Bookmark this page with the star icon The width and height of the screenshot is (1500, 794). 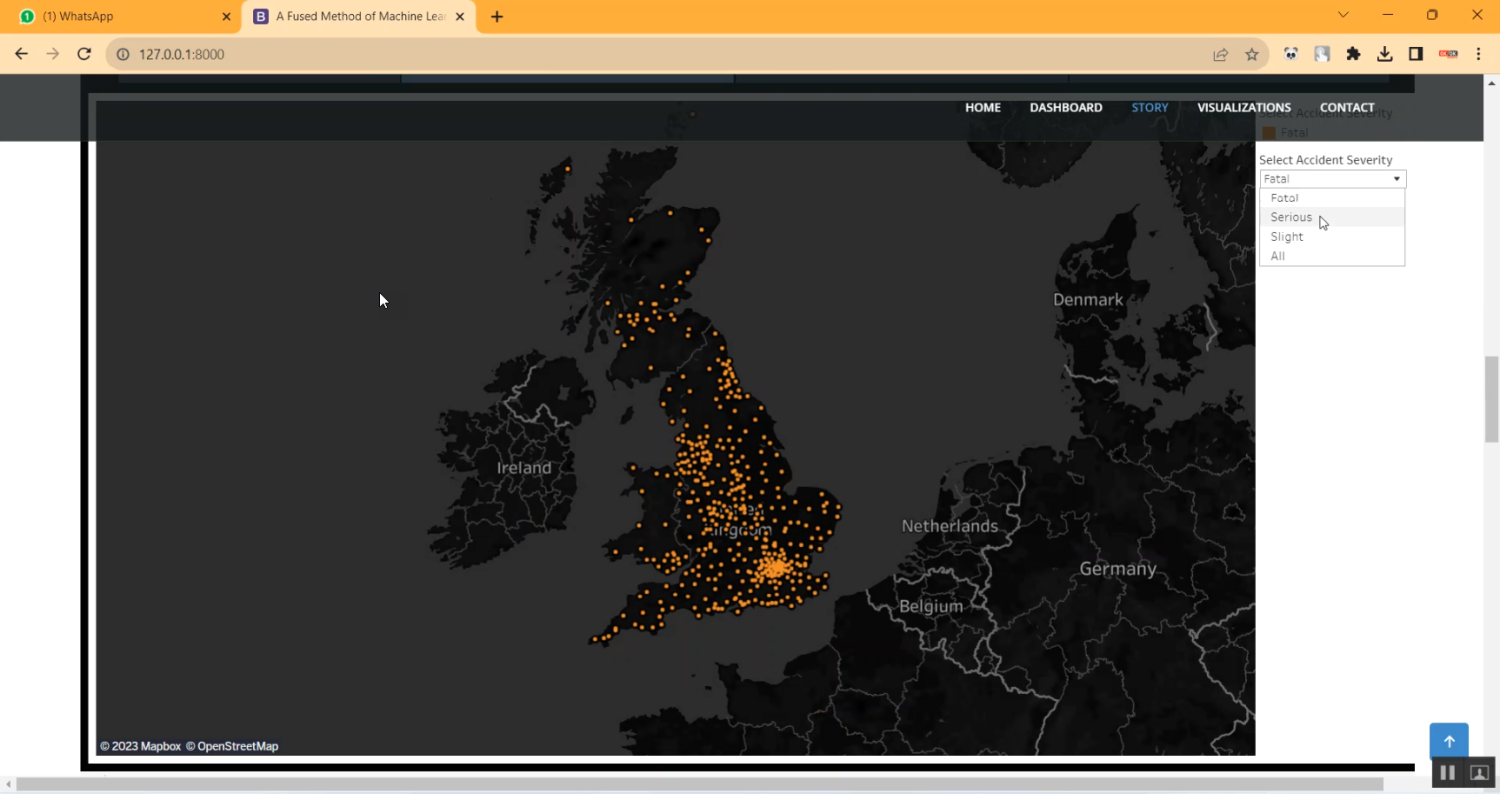pyautogui.click(x=1251, y=54)
